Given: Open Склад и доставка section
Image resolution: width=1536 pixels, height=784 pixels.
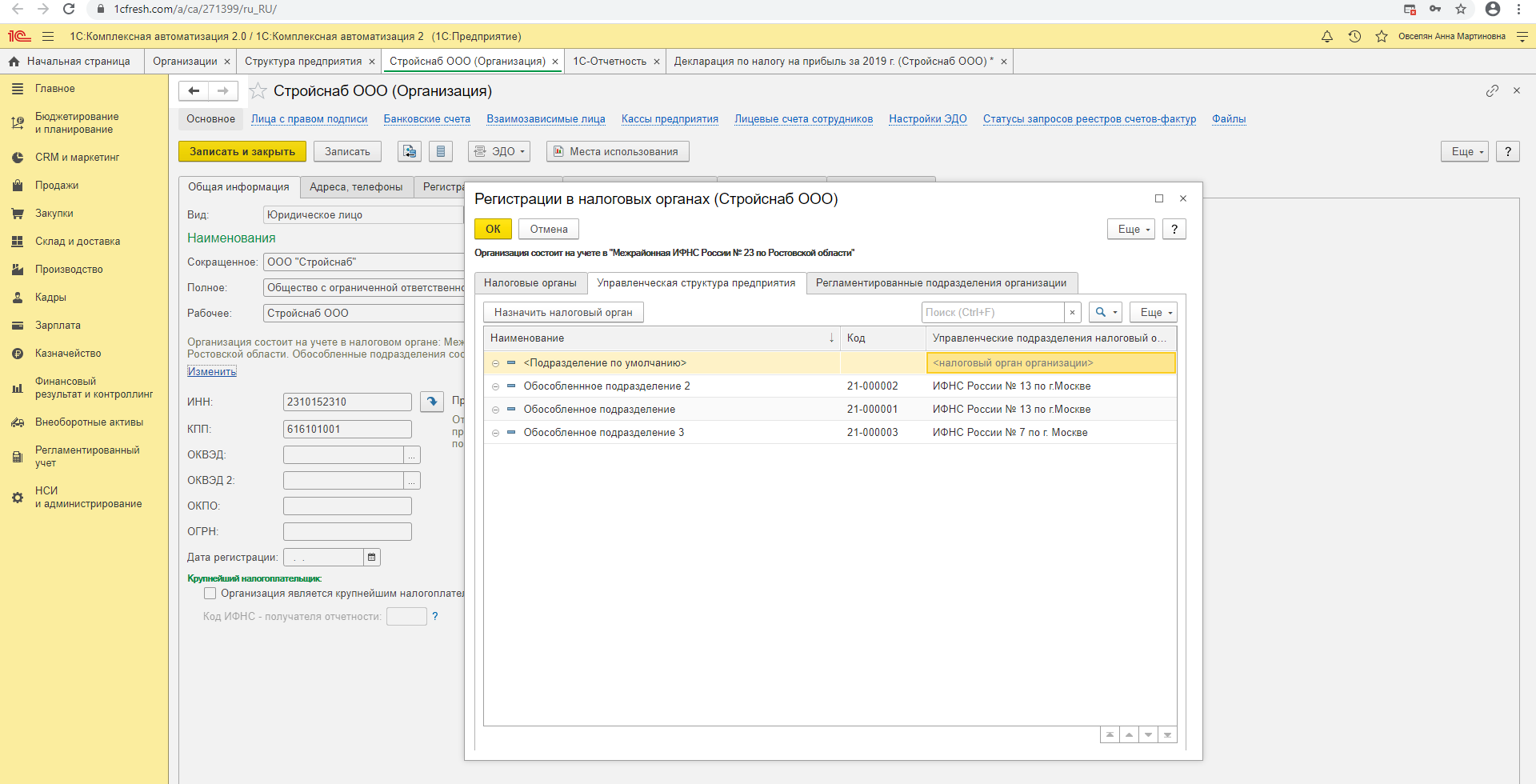Looking at the screenshot, I should (78, 242).
